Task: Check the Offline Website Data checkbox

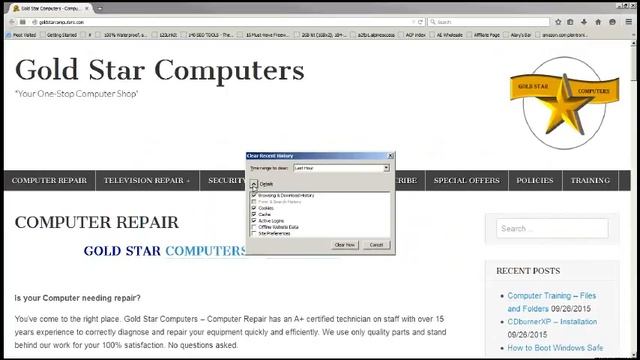Action: click(x=254, y=227)
